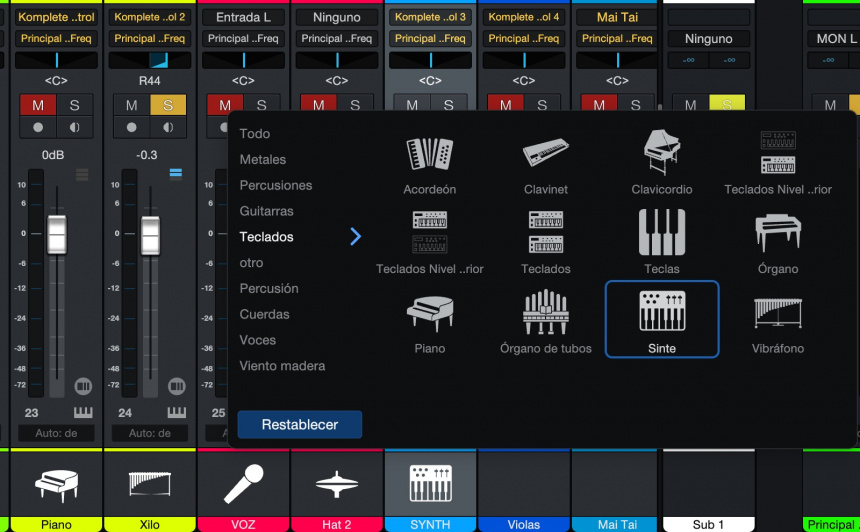Open Mai Tai input selector
860x532 pixels.
point(617,17)
